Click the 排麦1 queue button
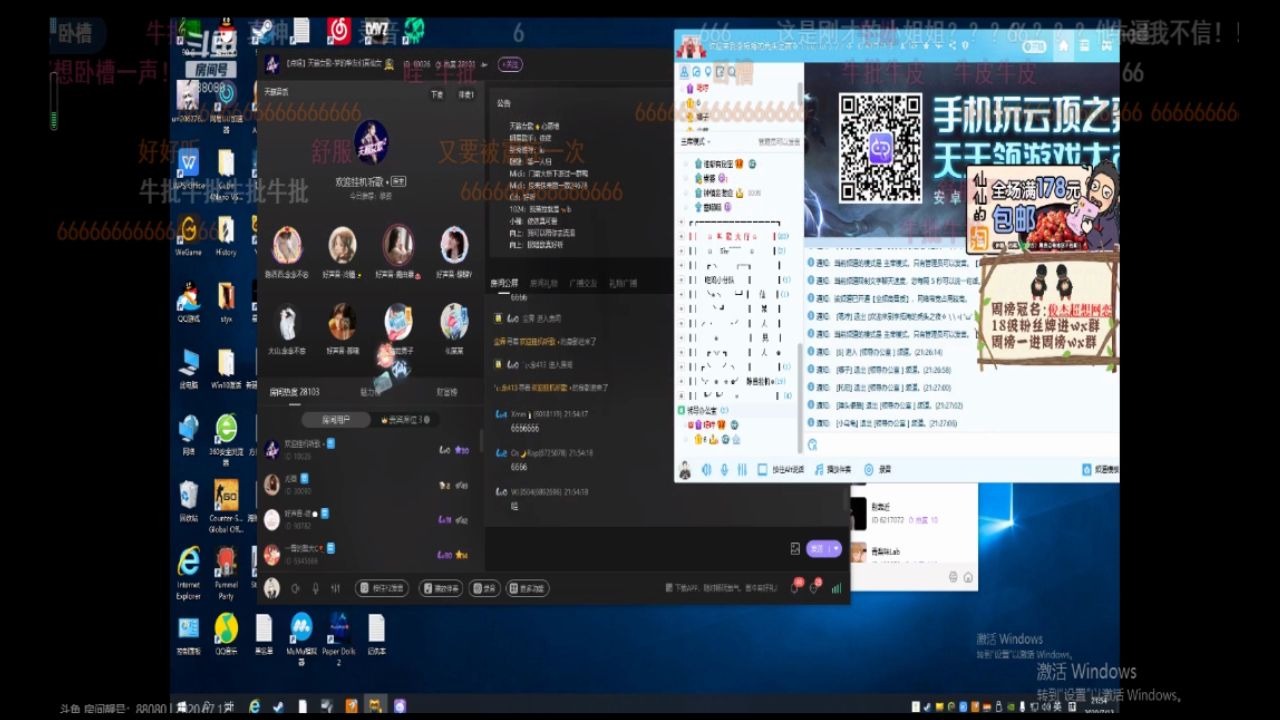This screenshot has height=720, width=1280. (x=466, y=95)
